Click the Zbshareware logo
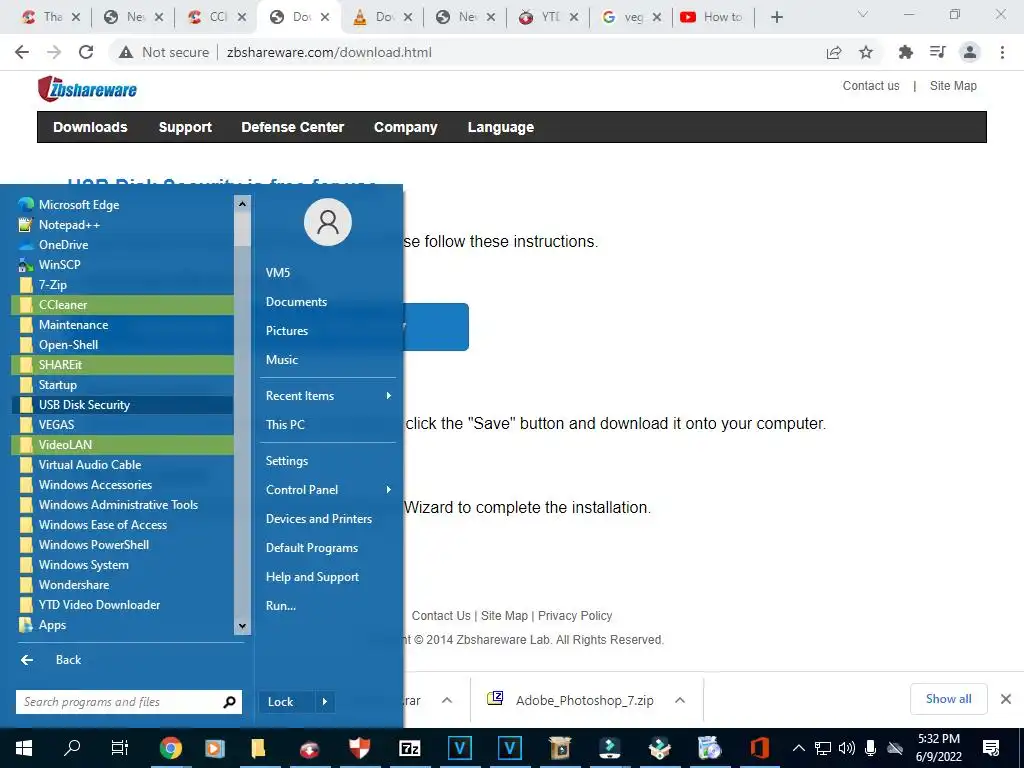 tap(87, 89)
